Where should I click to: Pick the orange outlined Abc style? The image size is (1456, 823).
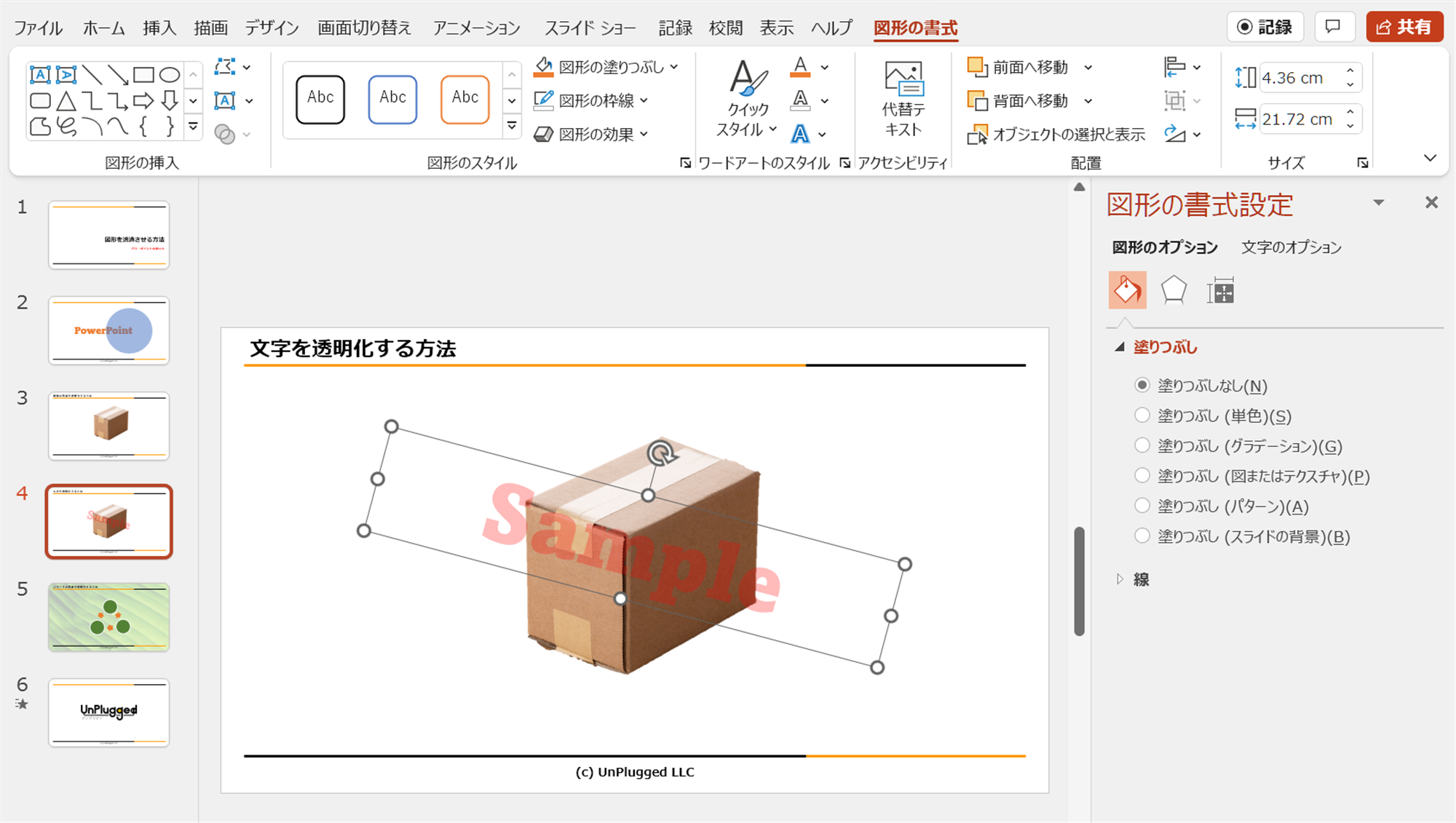coord(464,99)
